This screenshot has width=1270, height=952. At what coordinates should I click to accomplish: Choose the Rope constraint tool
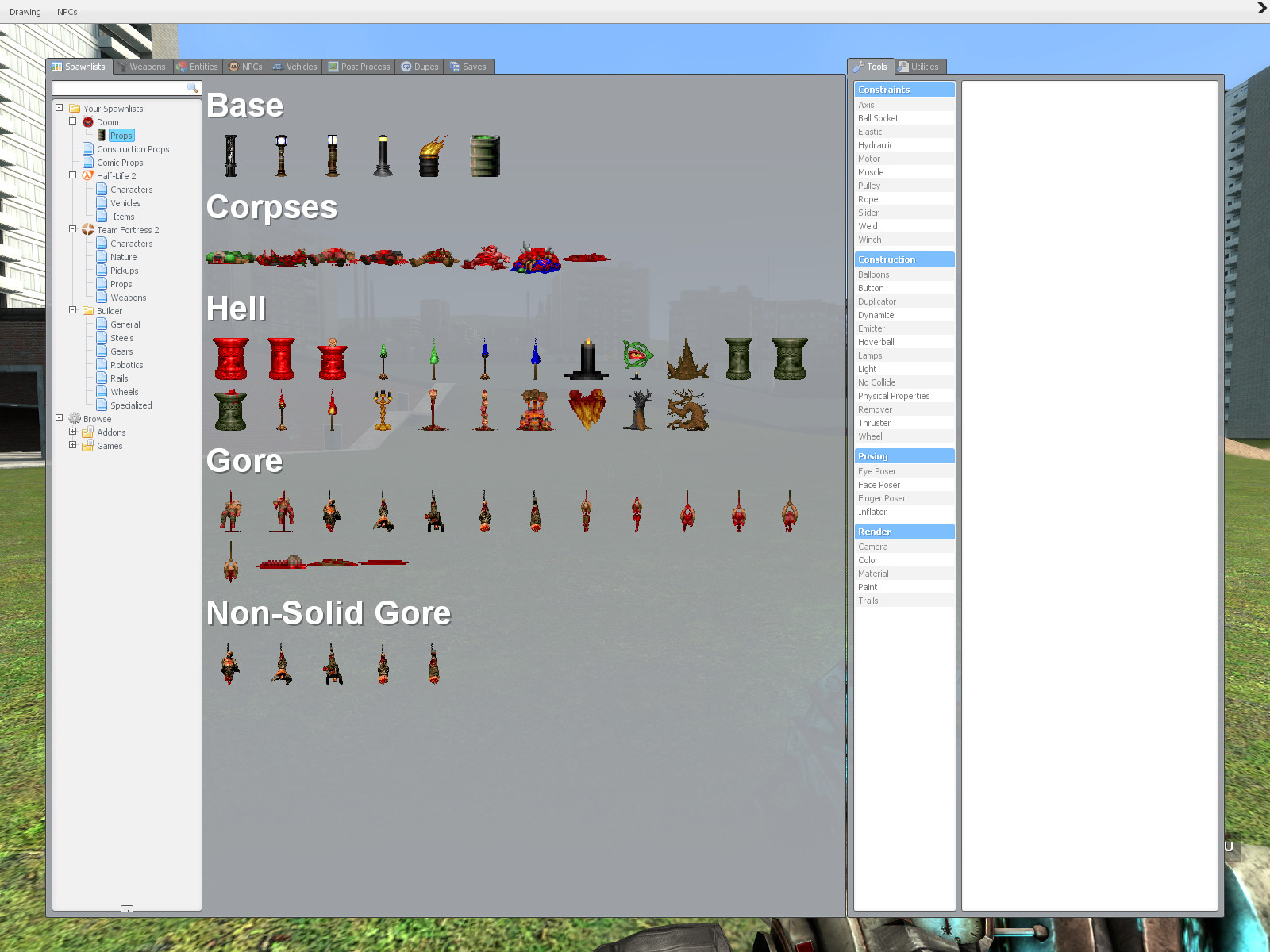coord(904,199)
